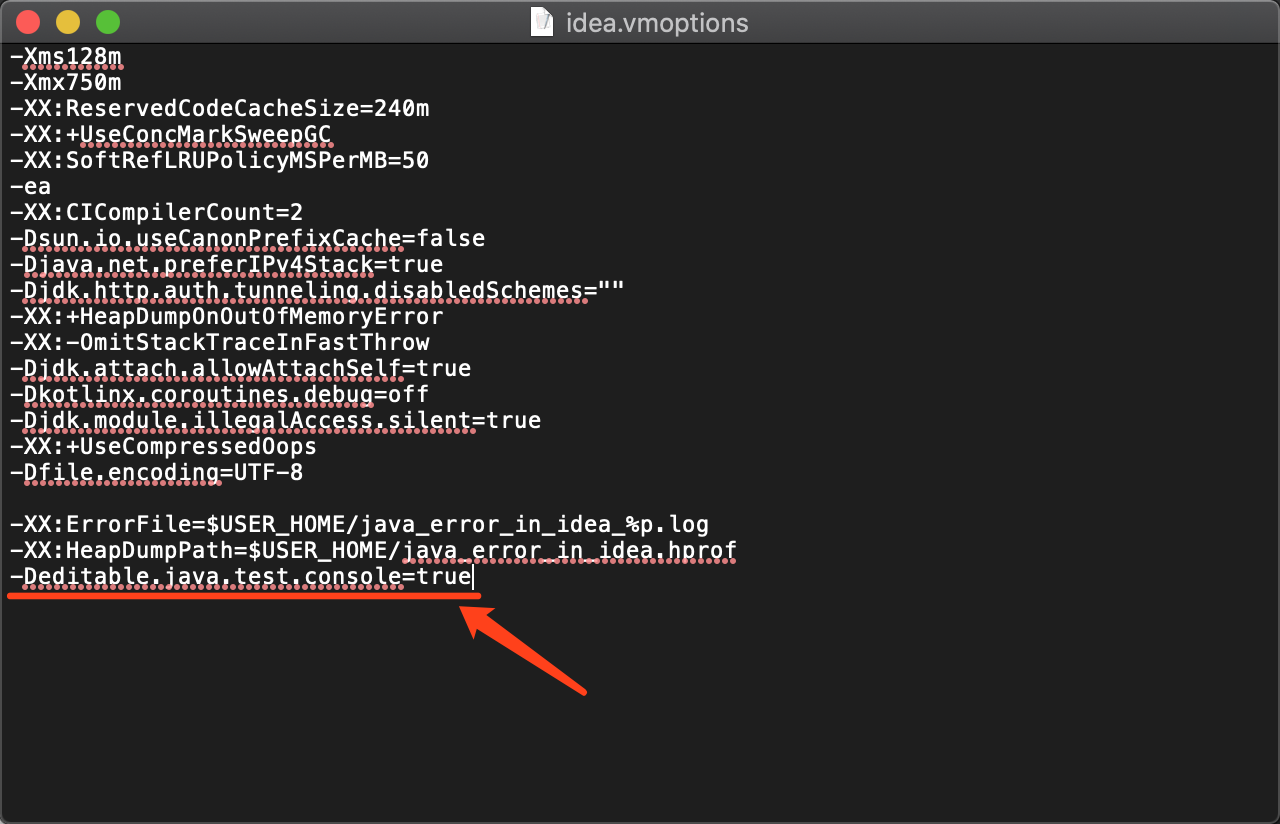The height and width of the screenshot is (824, 1280).
Task: Click the -ea line
Action: click(30, 186)
